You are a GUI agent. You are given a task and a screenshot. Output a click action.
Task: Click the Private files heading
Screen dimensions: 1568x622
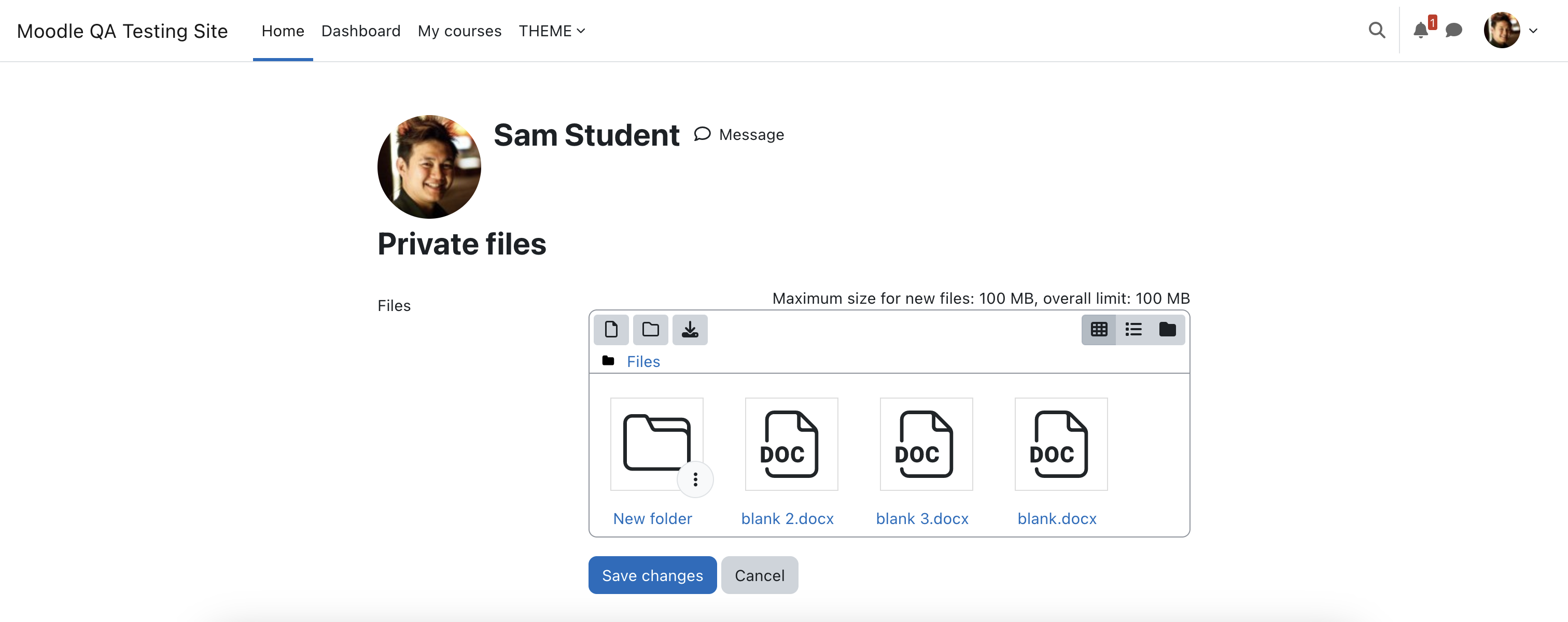point(462,244)
